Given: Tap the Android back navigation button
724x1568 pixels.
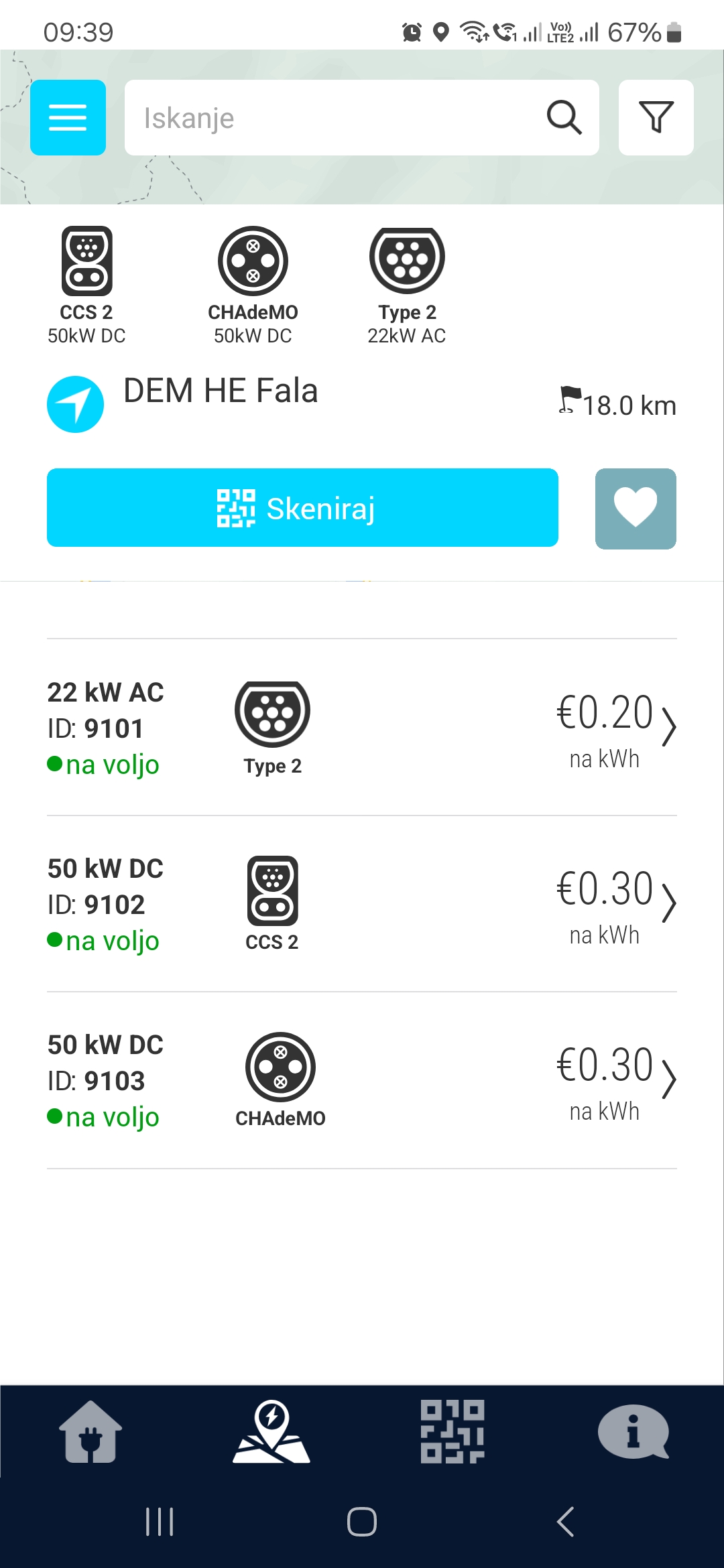Looking at the screenshot, I should (565, 1521).
